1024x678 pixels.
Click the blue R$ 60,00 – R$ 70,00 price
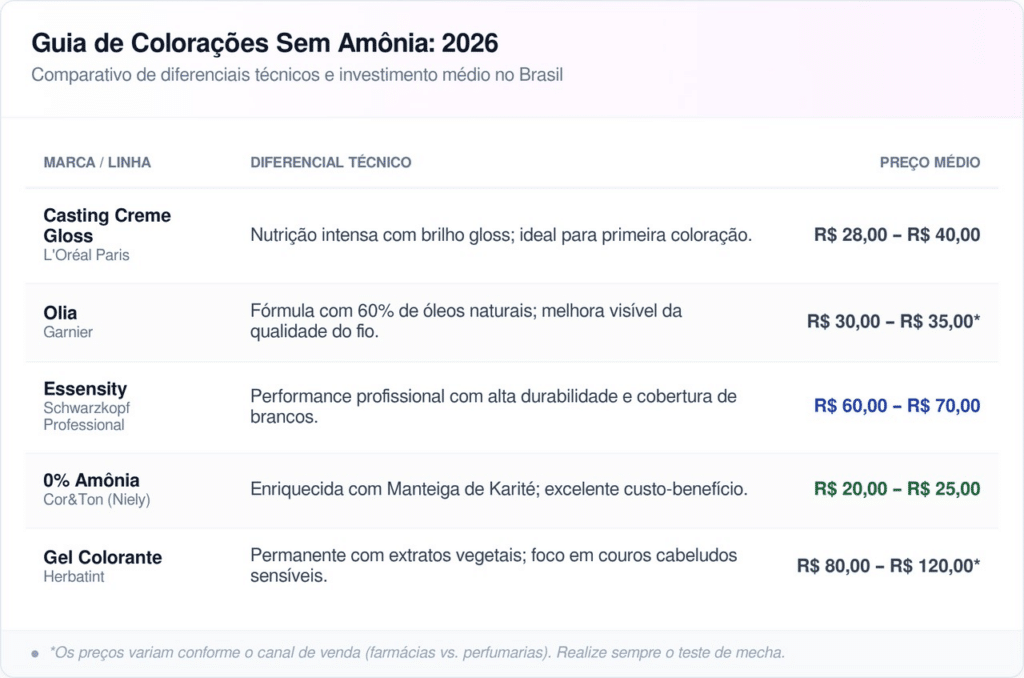(897, 406)
